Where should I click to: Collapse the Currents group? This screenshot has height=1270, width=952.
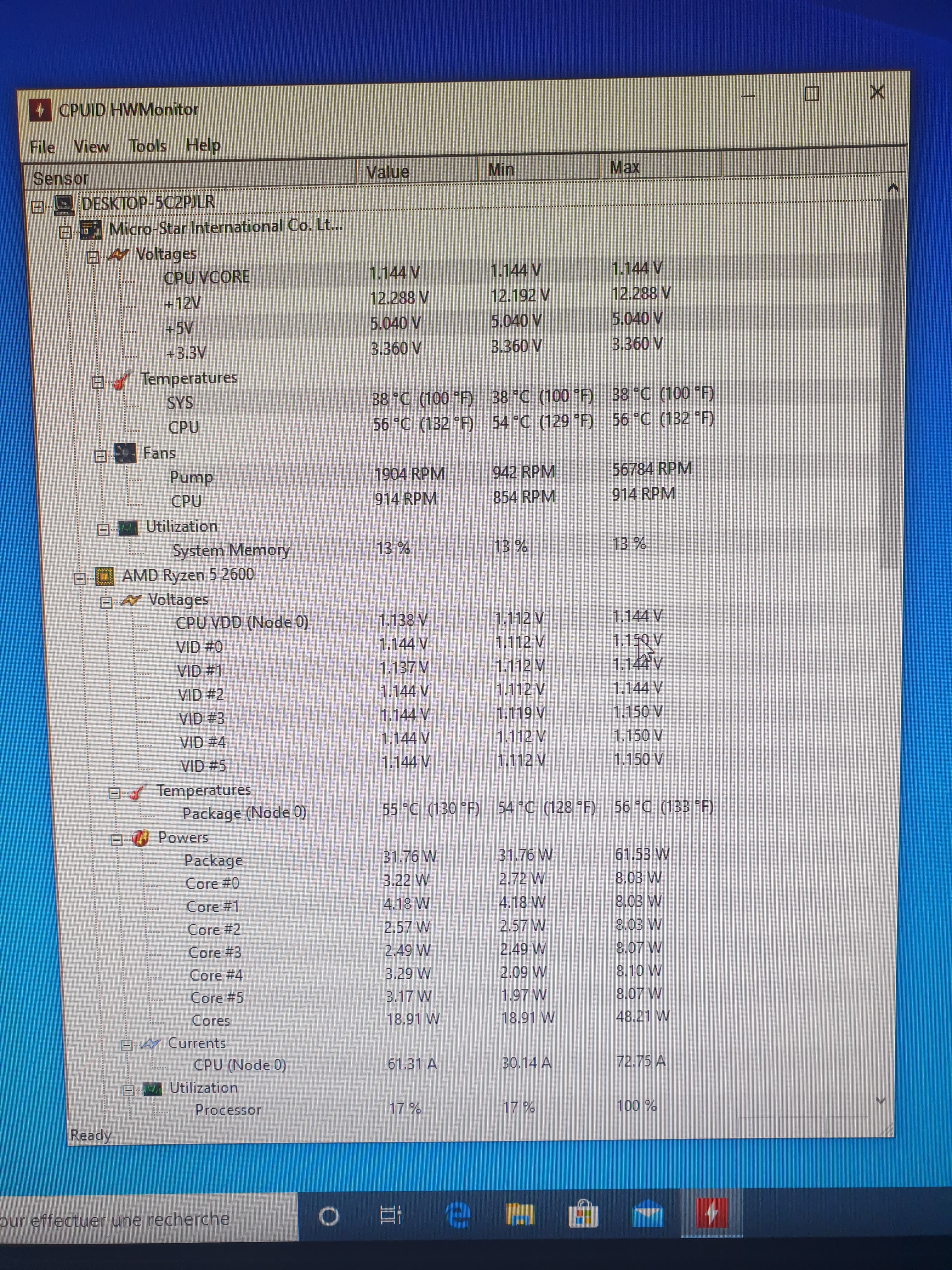127,1045
